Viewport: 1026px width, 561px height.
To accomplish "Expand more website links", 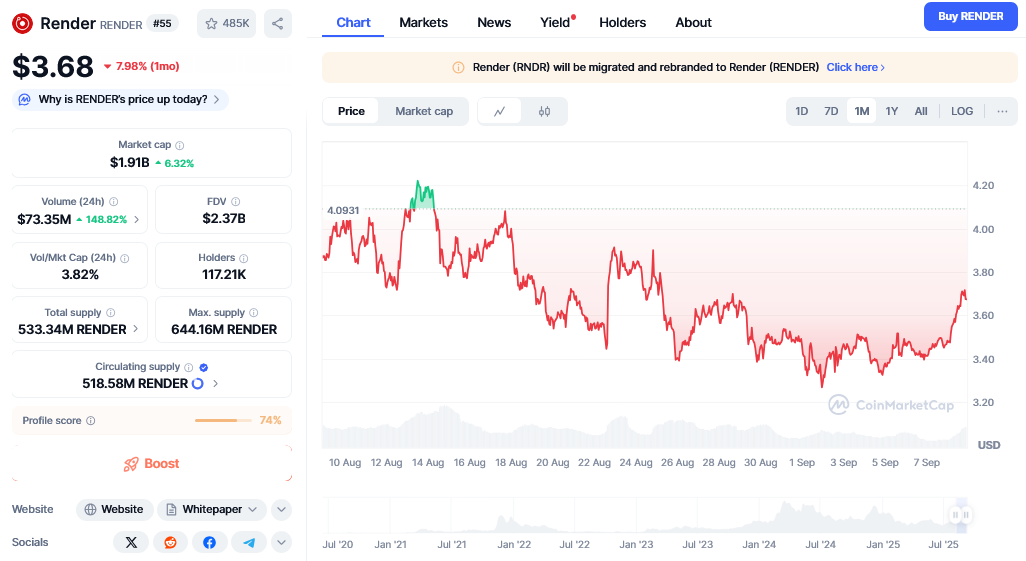I will pos(281,509).
